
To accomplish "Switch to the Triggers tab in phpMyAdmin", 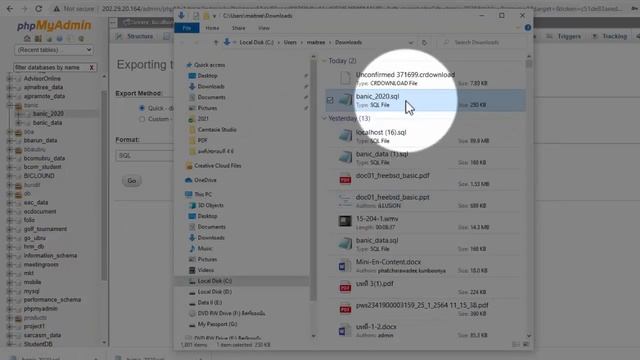I will click(564, 36).
